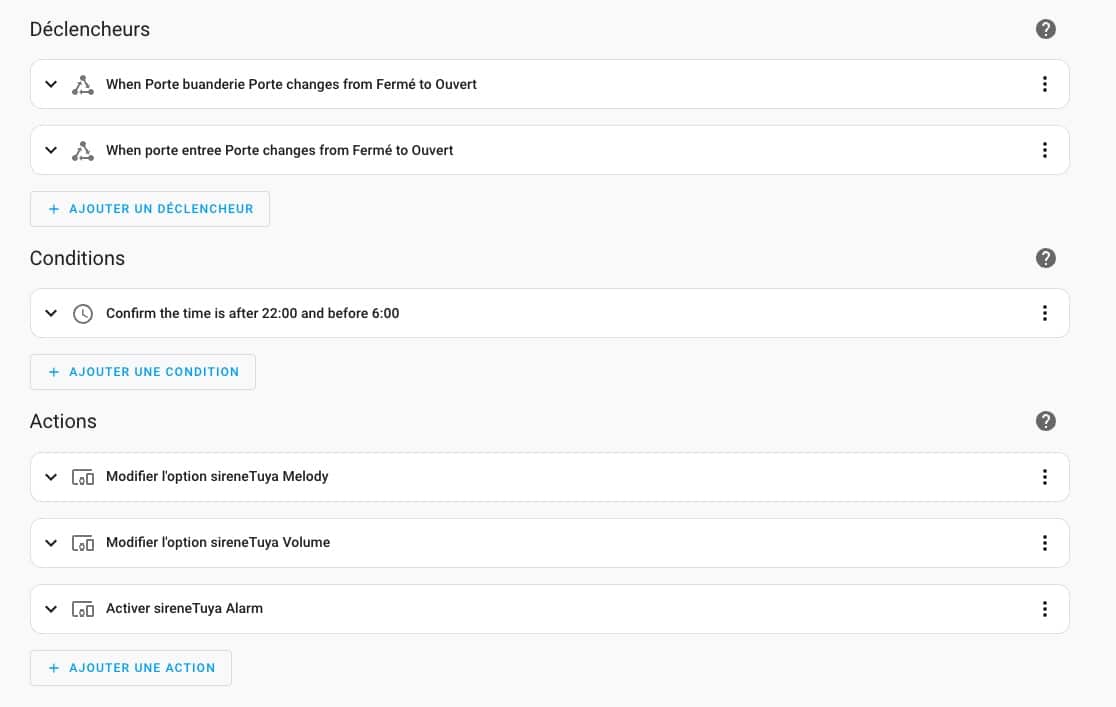Screen dimensions: 1116x707
Task: Click state trigger icon for porte entree
Action: point(83,151)
